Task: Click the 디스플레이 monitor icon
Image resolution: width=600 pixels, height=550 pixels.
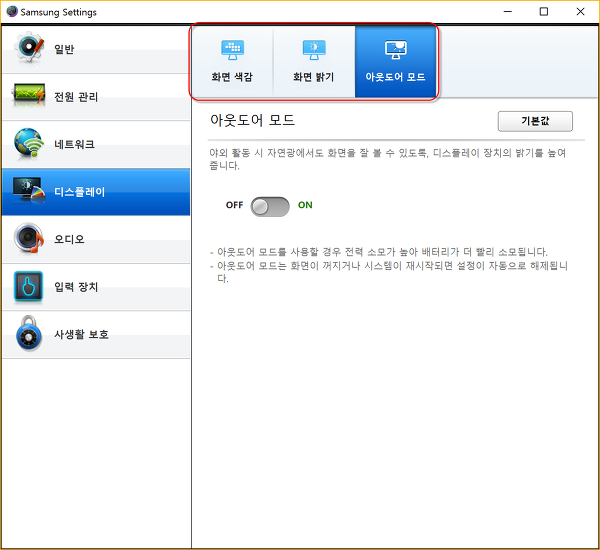Action: pos(29,190)
